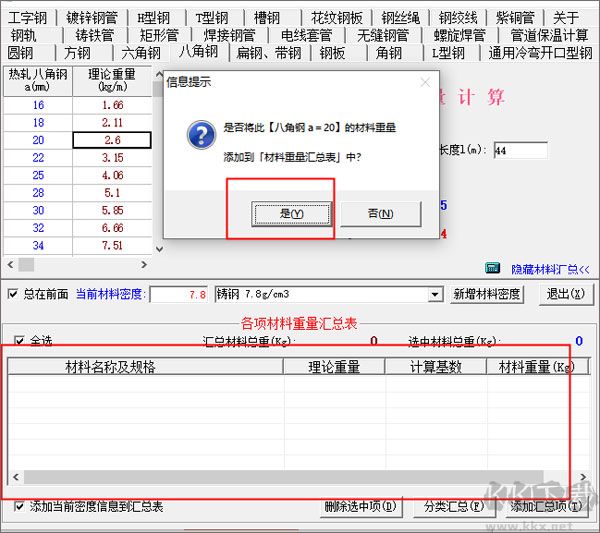
Task: Switch to the 钢轨 tab
Action: click(x=24, y=36)
